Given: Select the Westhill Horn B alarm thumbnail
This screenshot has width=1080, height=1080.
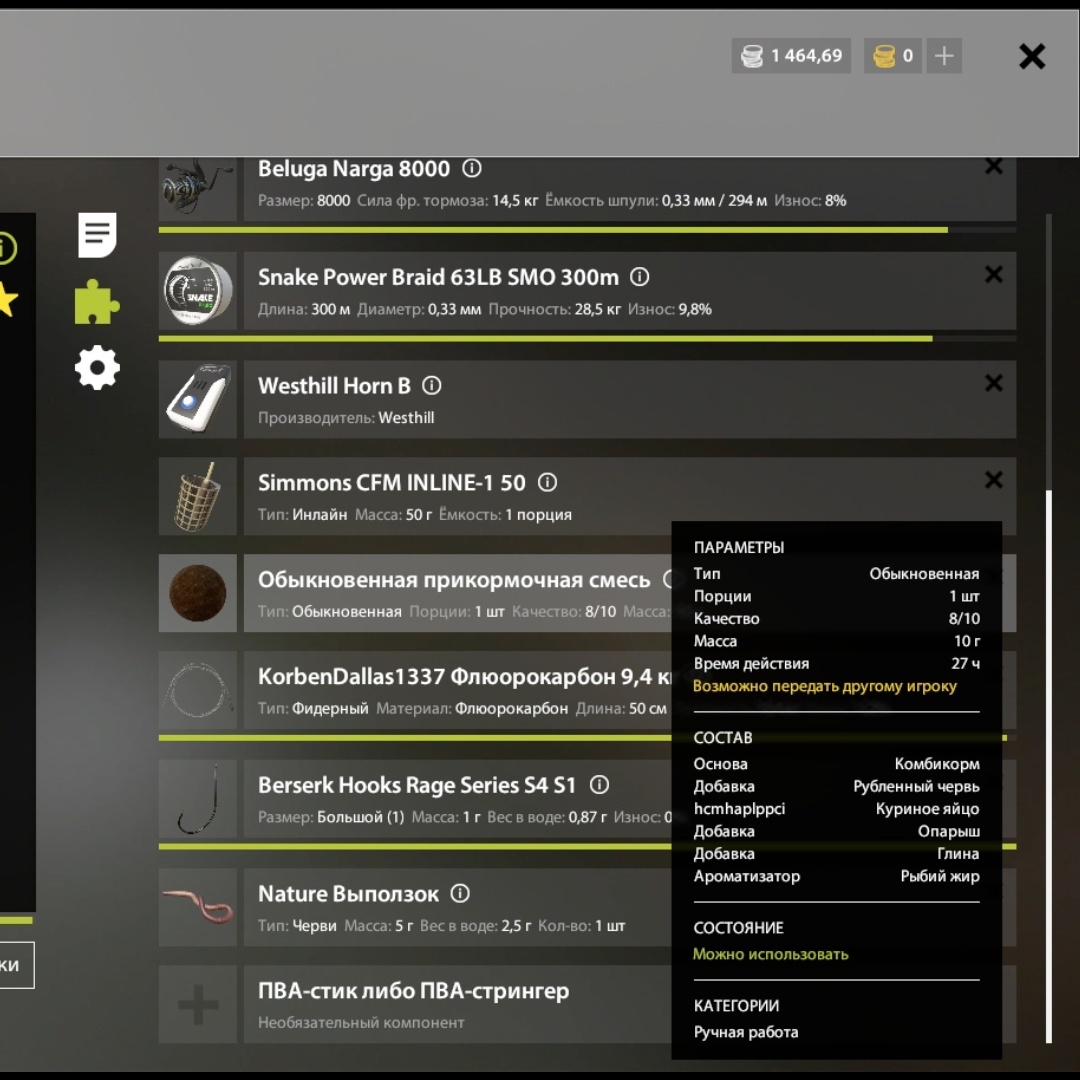Looking at the screenshot, I should 198,399.
